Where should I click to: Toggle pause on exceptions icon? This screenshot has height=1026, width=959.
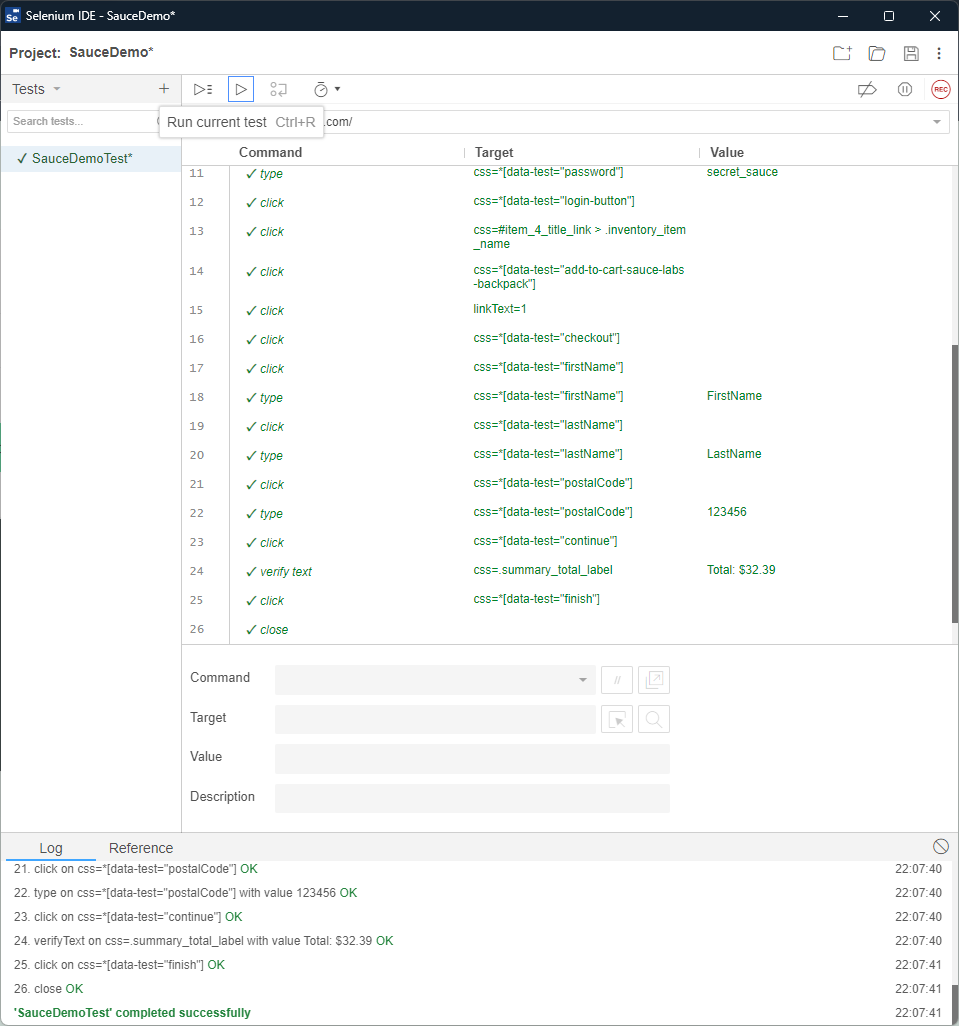905,90
